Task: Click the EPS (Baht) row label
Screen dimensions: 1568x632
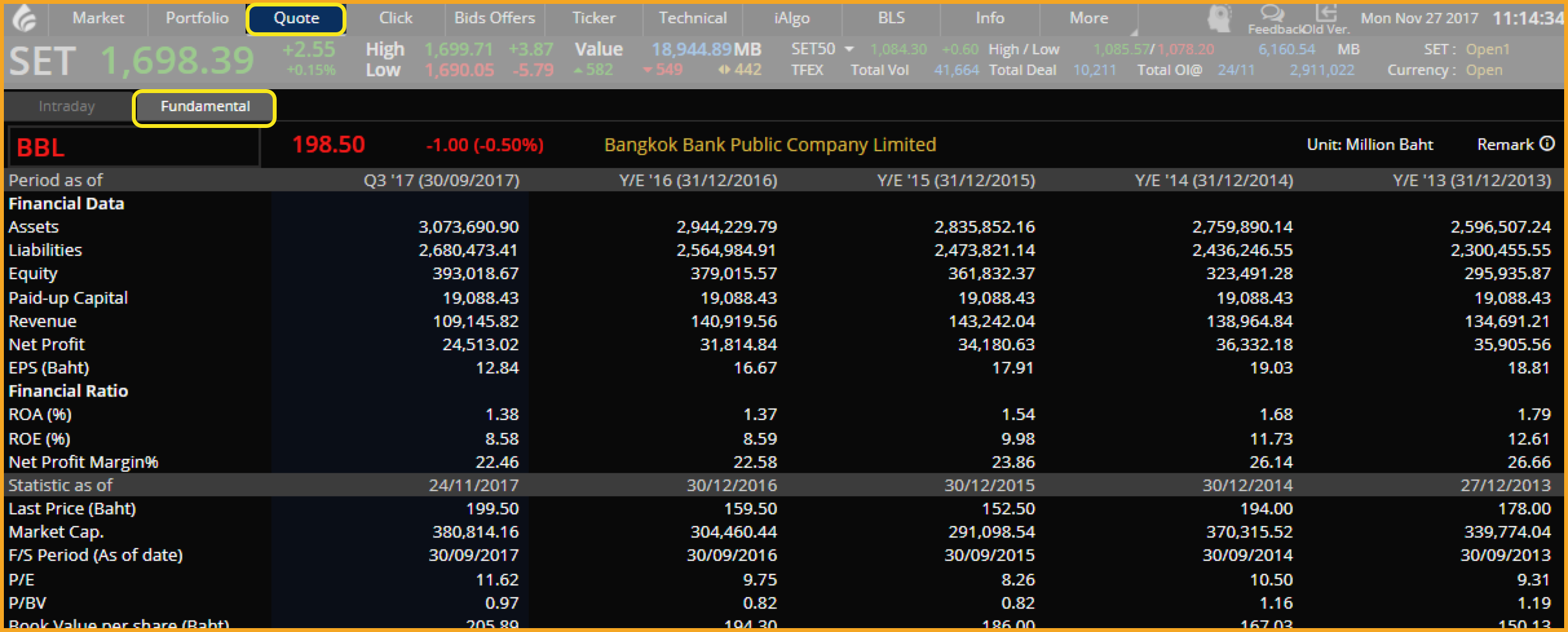Action: 49,368
